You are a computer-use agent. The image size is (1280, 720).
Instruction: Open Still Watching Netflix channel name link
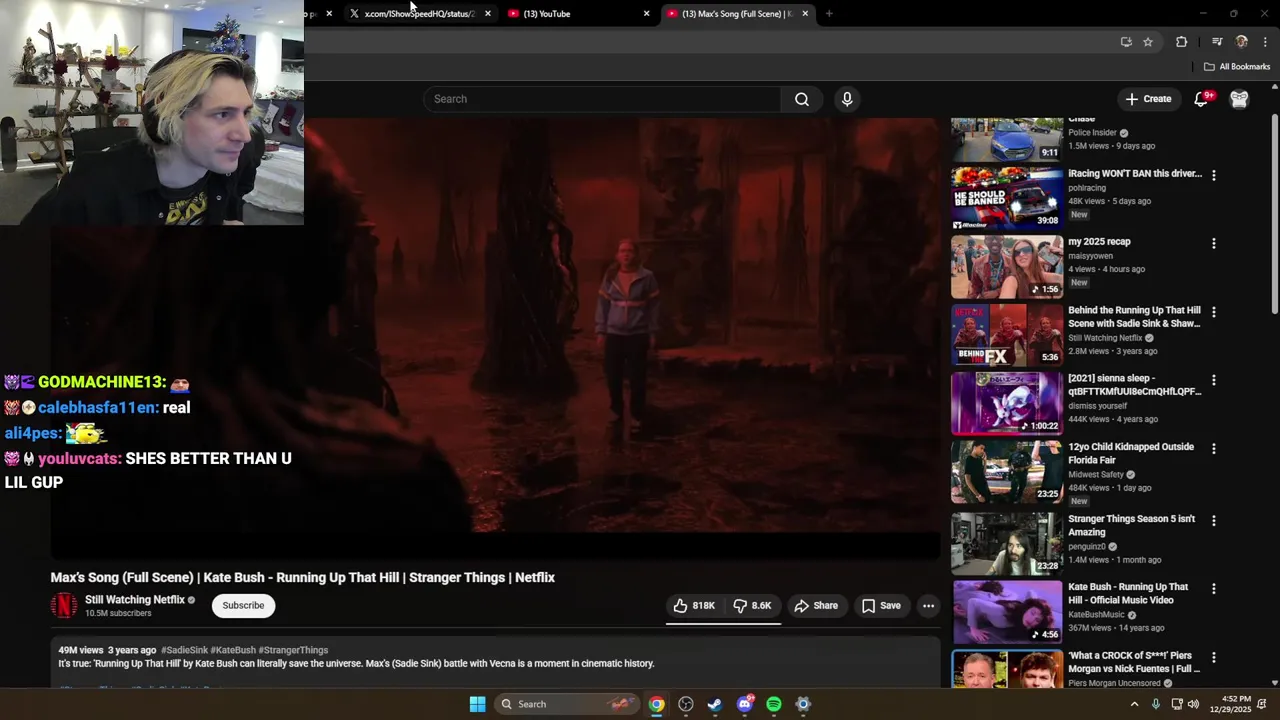(x=135, y=600)
